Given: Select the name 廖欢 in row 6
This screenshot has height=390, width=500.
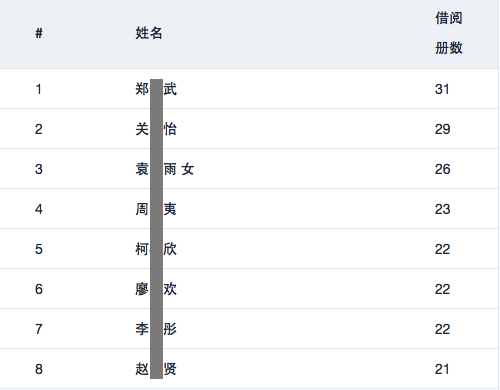Looking at the screenshot, I should pyautogui.click(x=156, y=289).
